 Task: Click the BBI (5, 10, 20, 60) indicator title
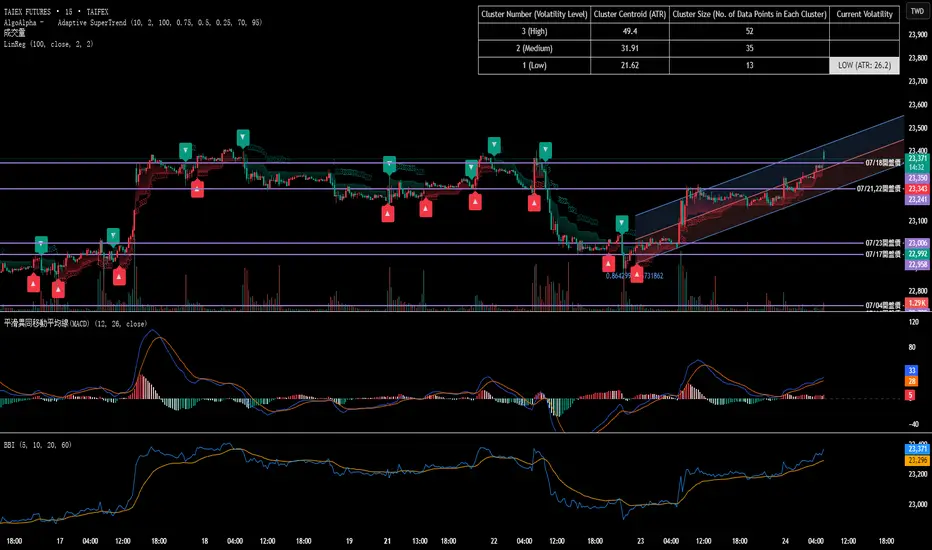click(x=44, y=442)
